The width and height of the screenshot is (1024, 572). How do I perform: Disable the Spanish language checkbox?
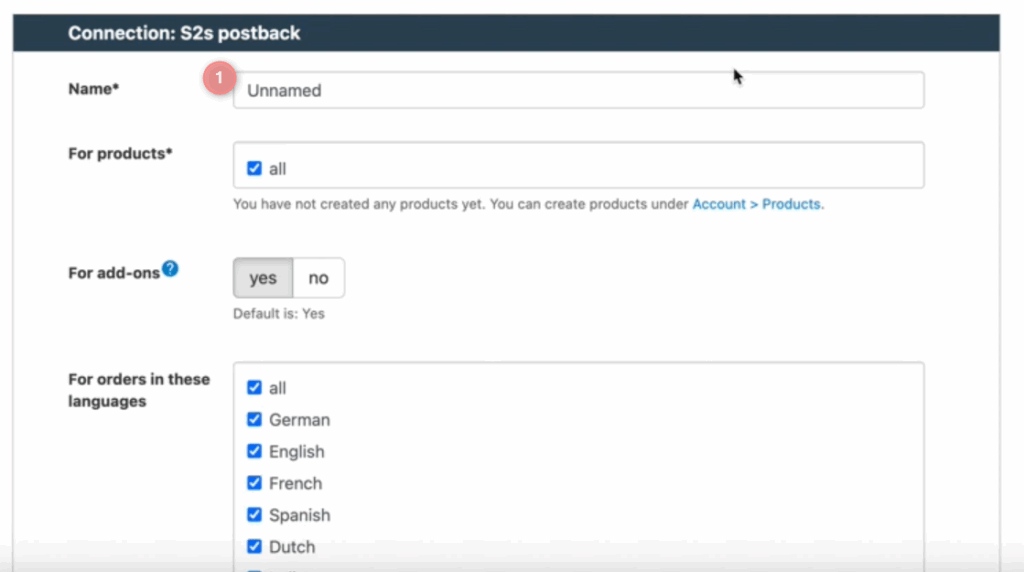[254, 515]
